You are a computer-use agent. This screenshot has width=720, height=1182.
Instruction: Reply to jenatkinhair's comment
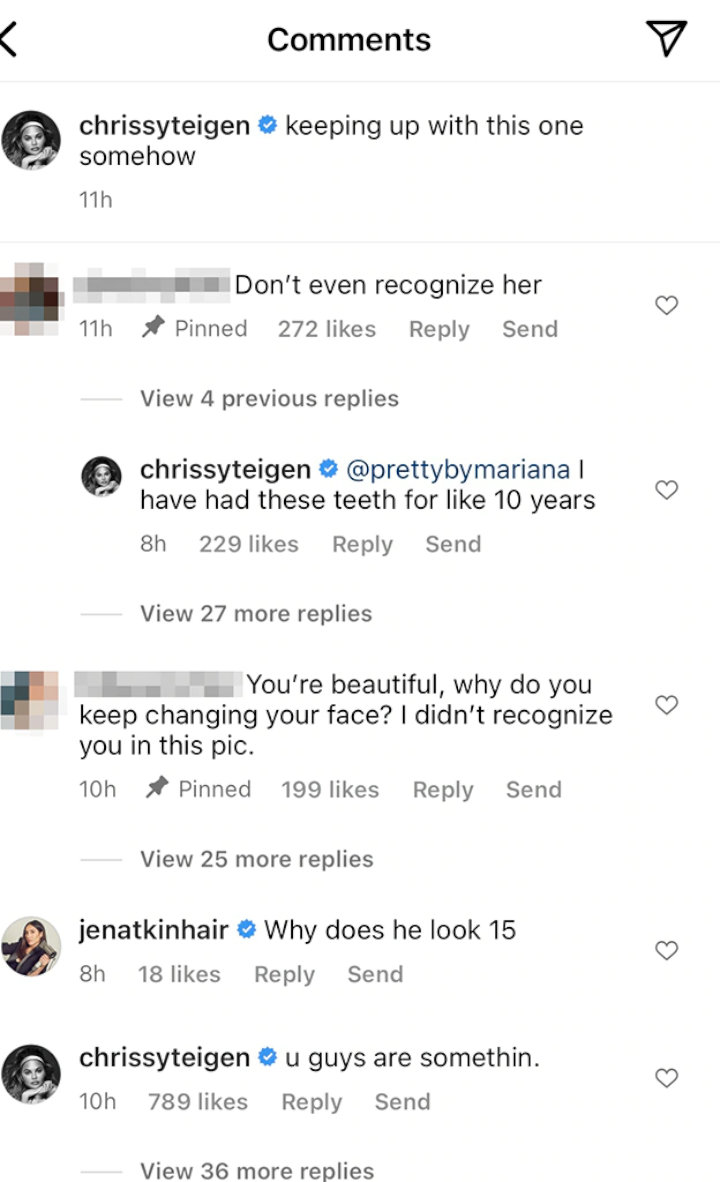[284, 974]
